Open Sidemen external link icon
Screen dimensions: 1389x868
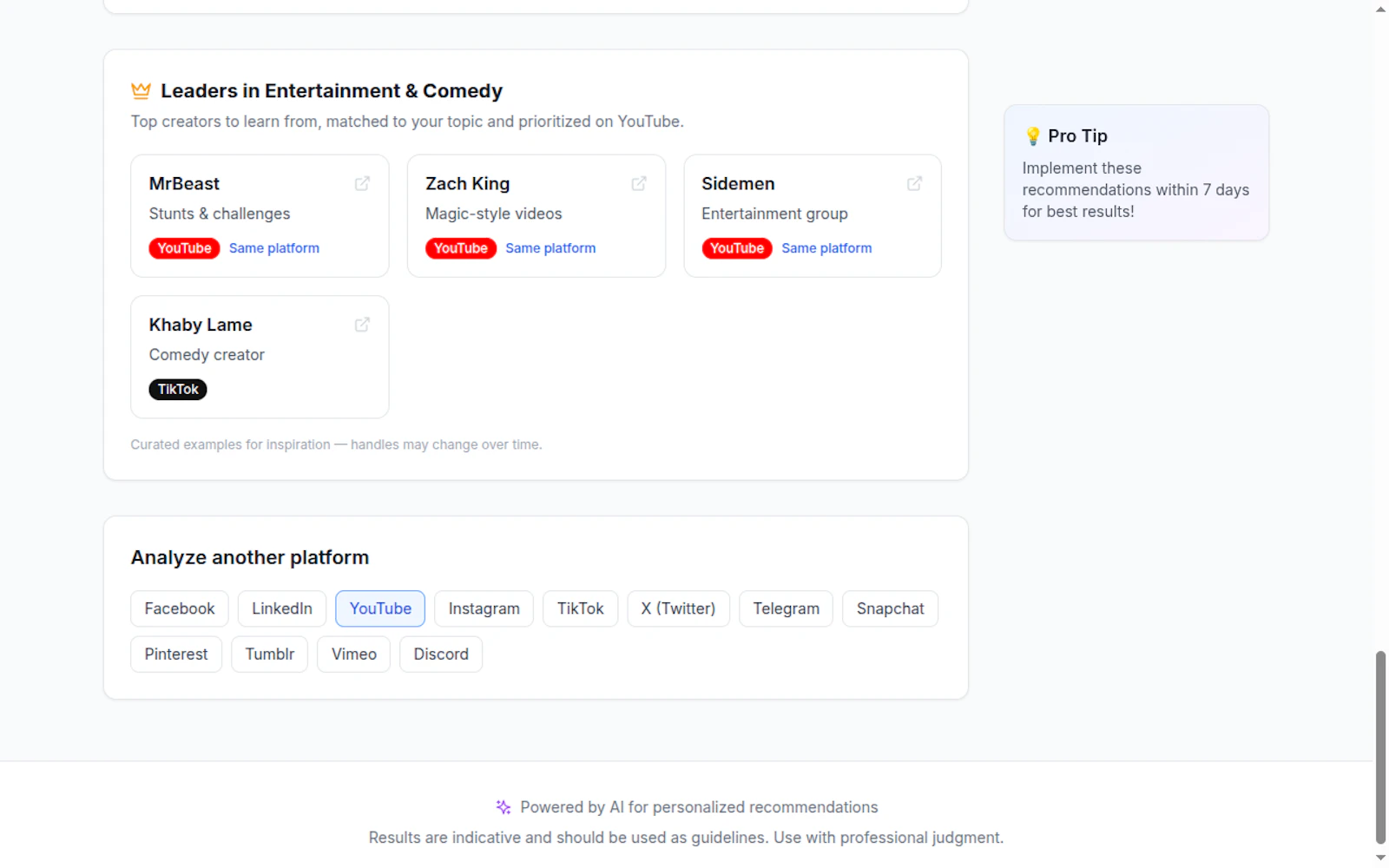coord(915,183)
